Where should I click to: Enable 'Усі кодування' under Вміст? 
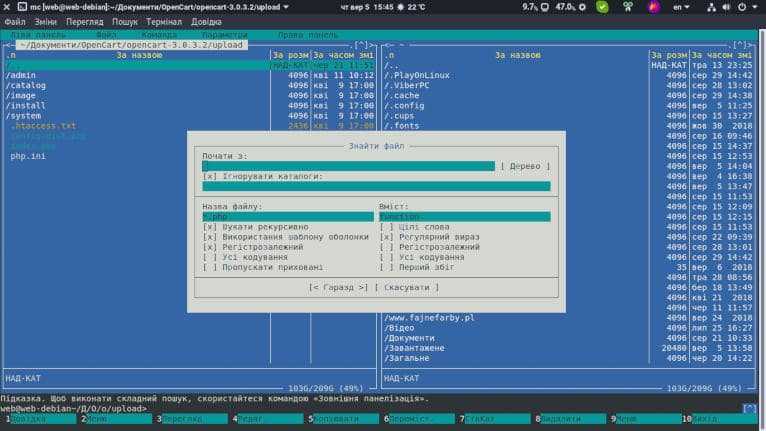pos(386,257)
